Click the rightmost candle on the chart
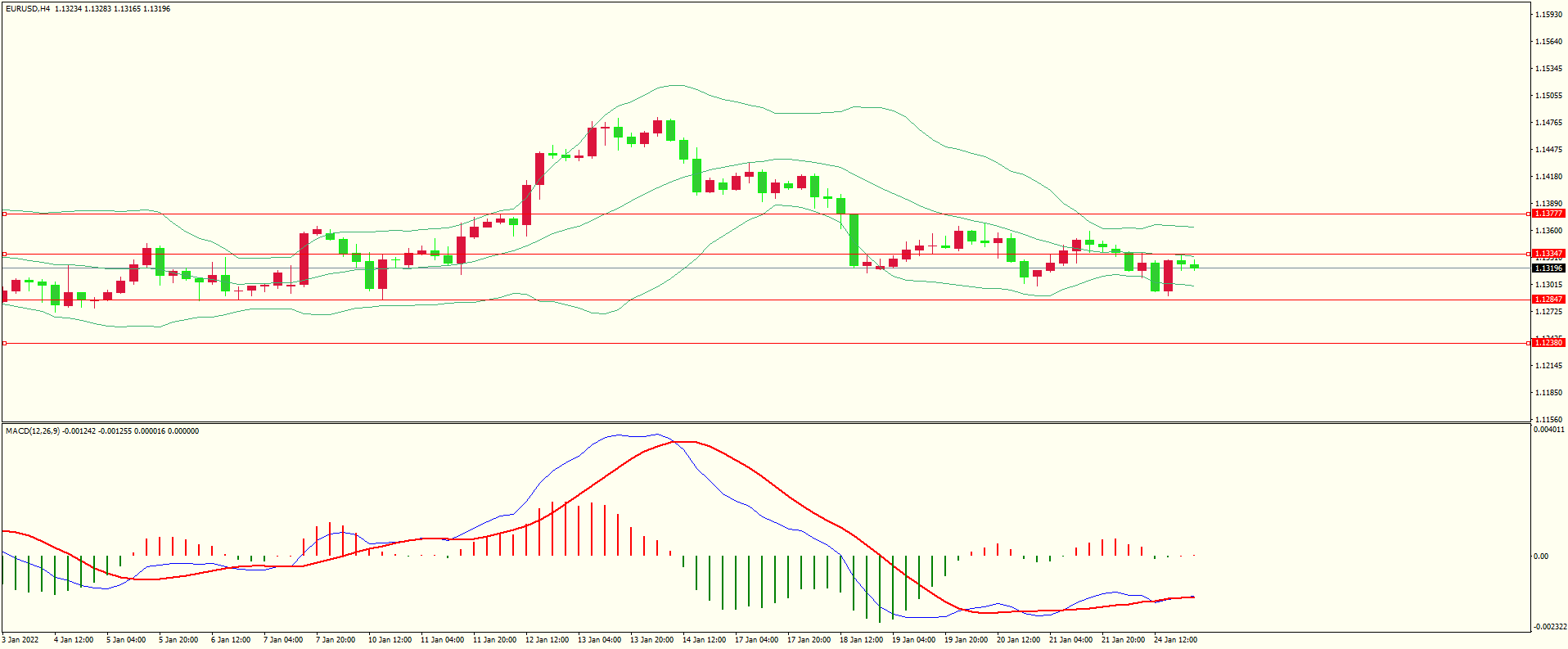1568x649 pixels. 1195,266
